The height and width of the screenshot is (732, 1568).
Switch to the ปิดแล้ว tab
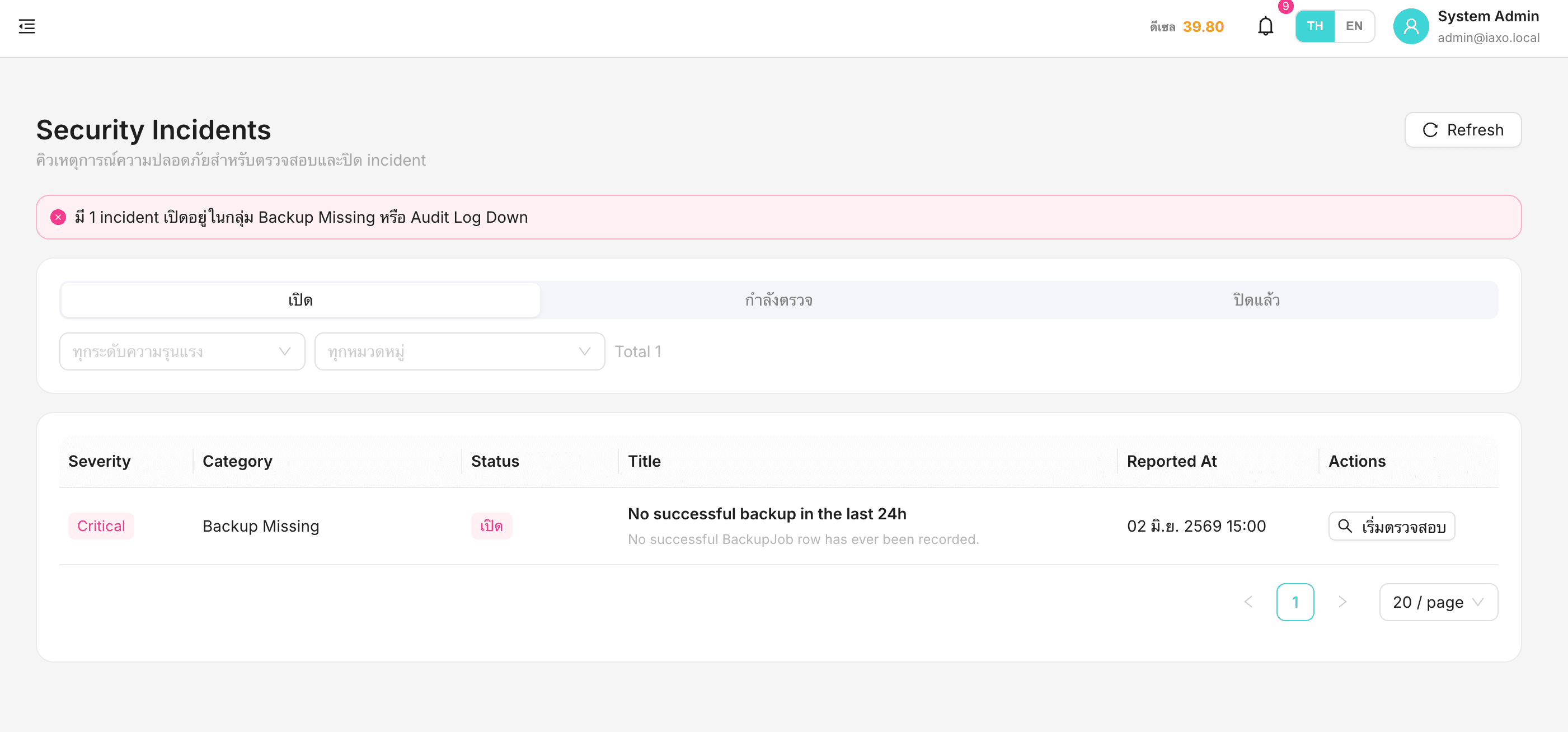pyautogui.click(x=1256, y=299)
